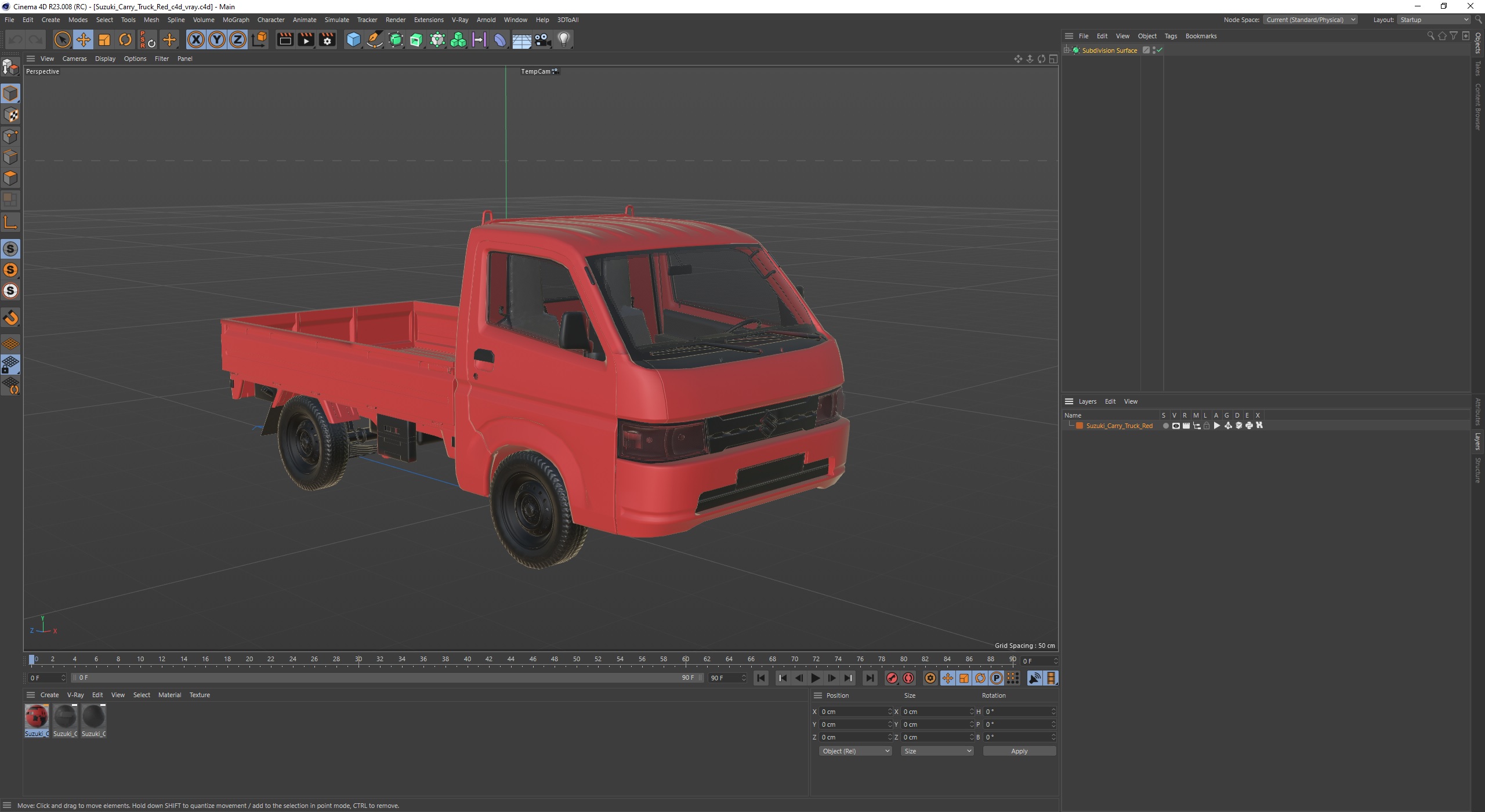Open Layers panel Edit menu
The height and width of the screenshot is (812, 1485).
point(1110,401)
